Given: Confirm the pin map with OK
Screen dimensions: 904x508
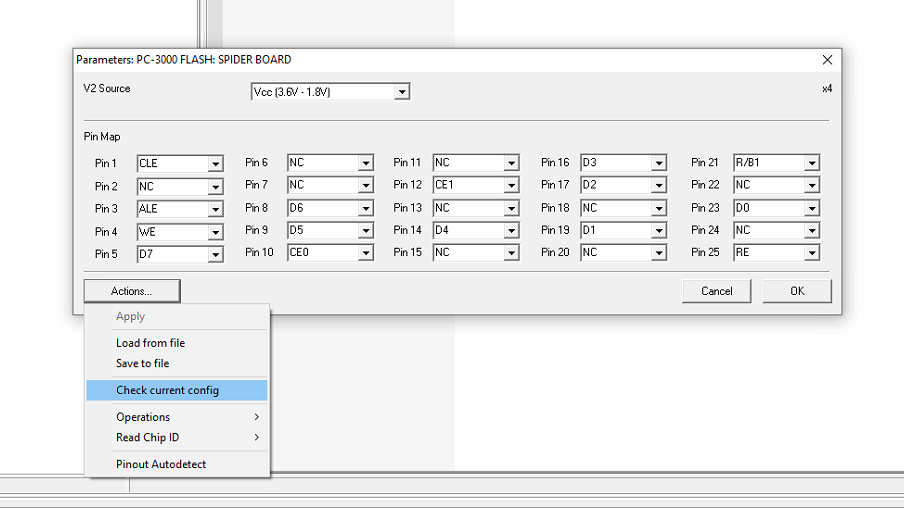Looking at the screenshot, I should point(796,291).
